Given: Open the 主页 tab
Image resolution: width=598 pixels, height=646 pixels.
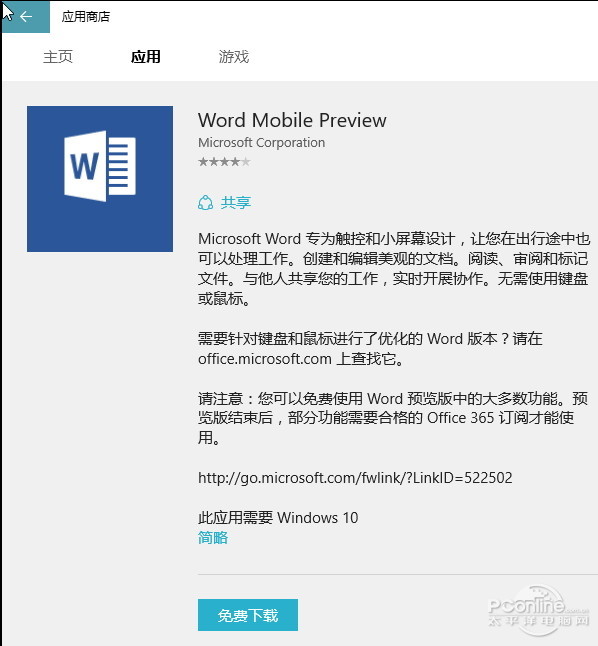Looking at the screenshot, I should click(x=58, y=57).
